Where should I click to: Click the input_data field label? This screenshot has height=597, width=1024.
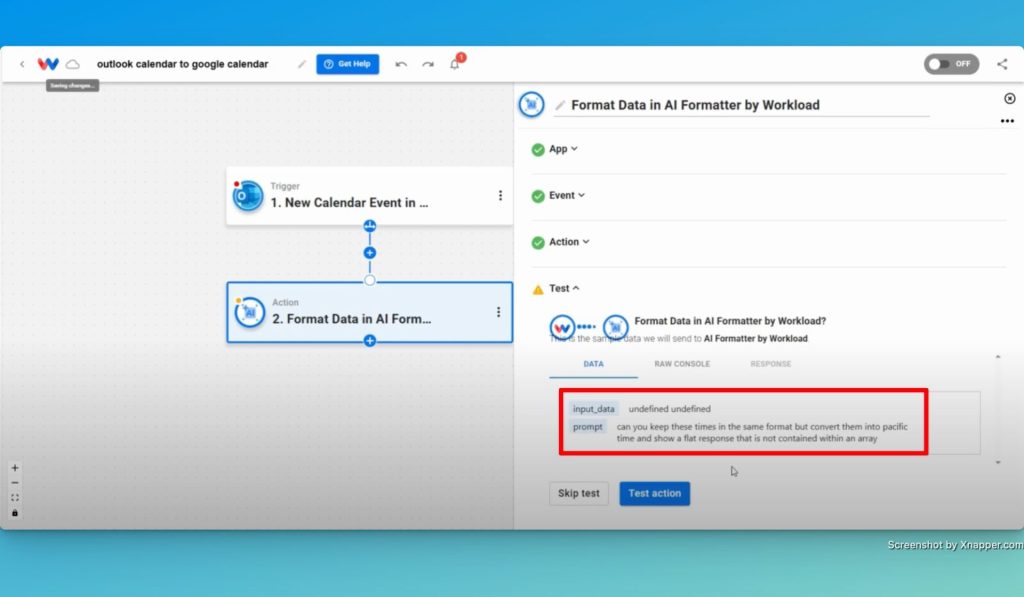[594, 409]
